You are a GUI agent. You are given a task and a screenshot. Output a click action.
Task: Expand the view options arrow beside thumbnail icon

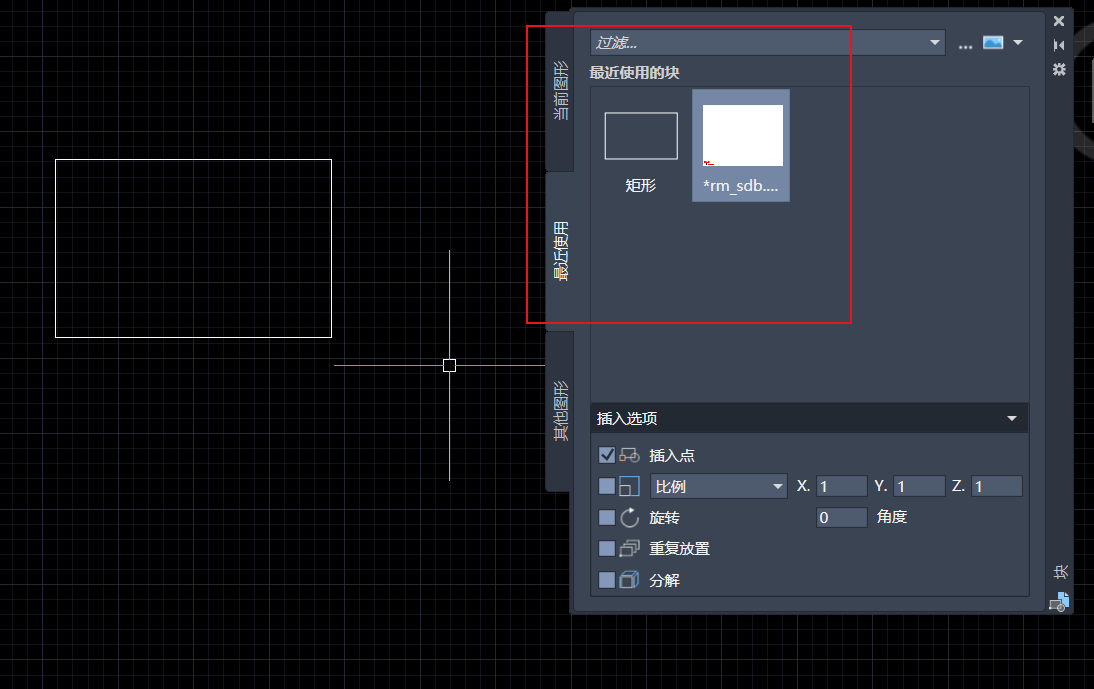(1018, 43)
